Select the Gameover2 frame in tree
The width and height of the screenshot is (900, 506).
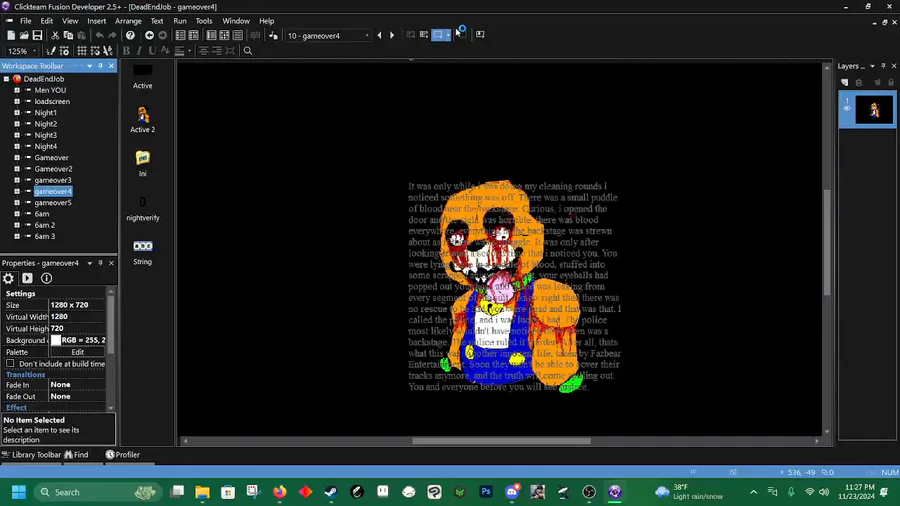(53, 169)
